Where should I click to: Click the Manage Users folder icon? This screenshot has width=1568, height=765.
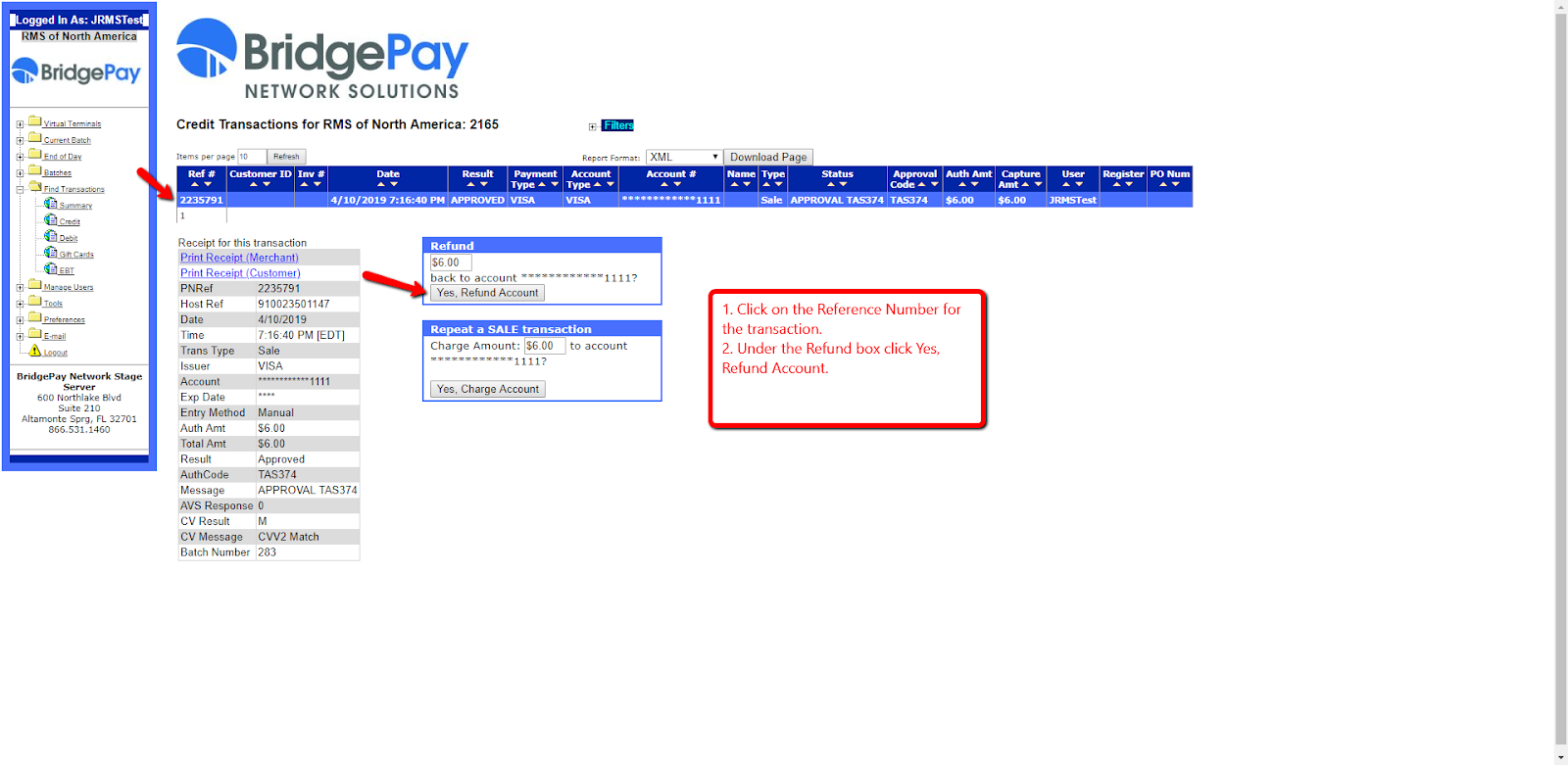(x=35, y=285)
